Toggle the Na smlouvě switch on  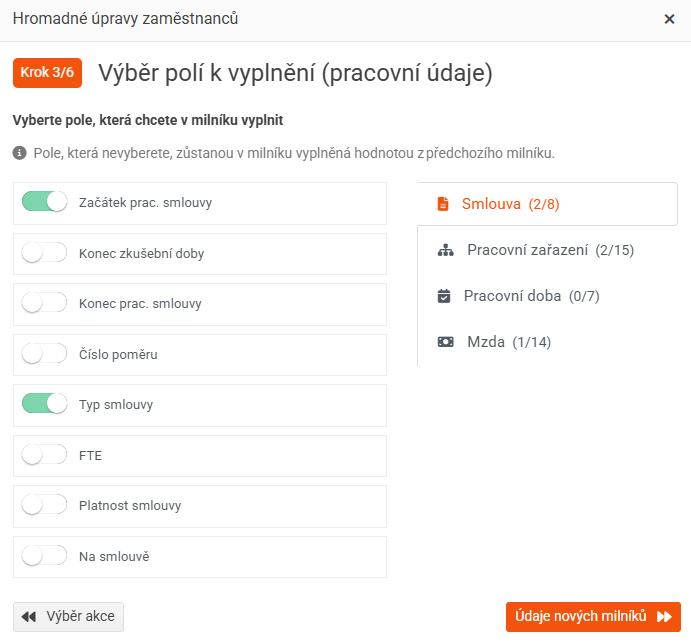44,556
